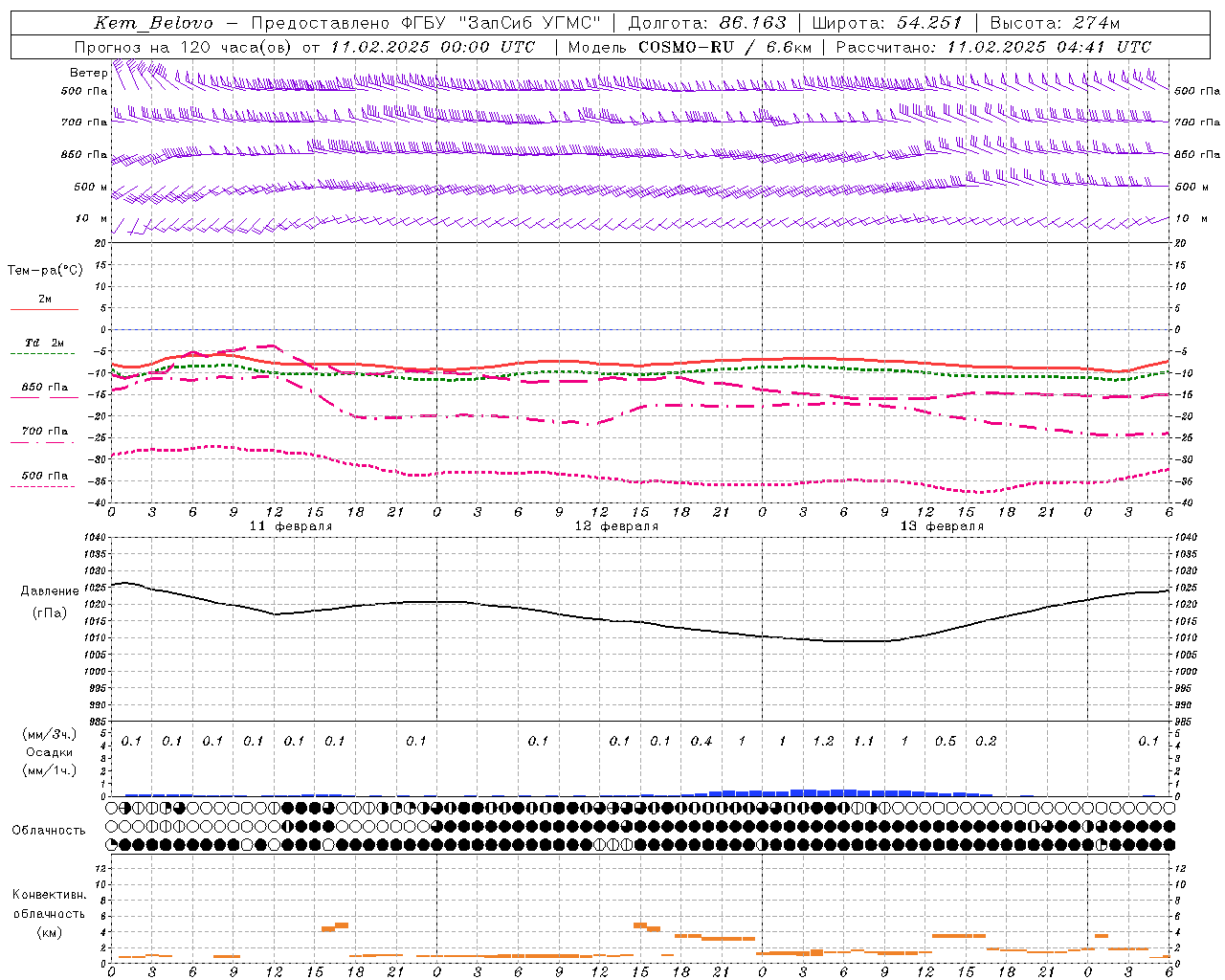Select the (мм/3ч.) unit label
This screenshot has height=980, width=1225.
[49, 734]
